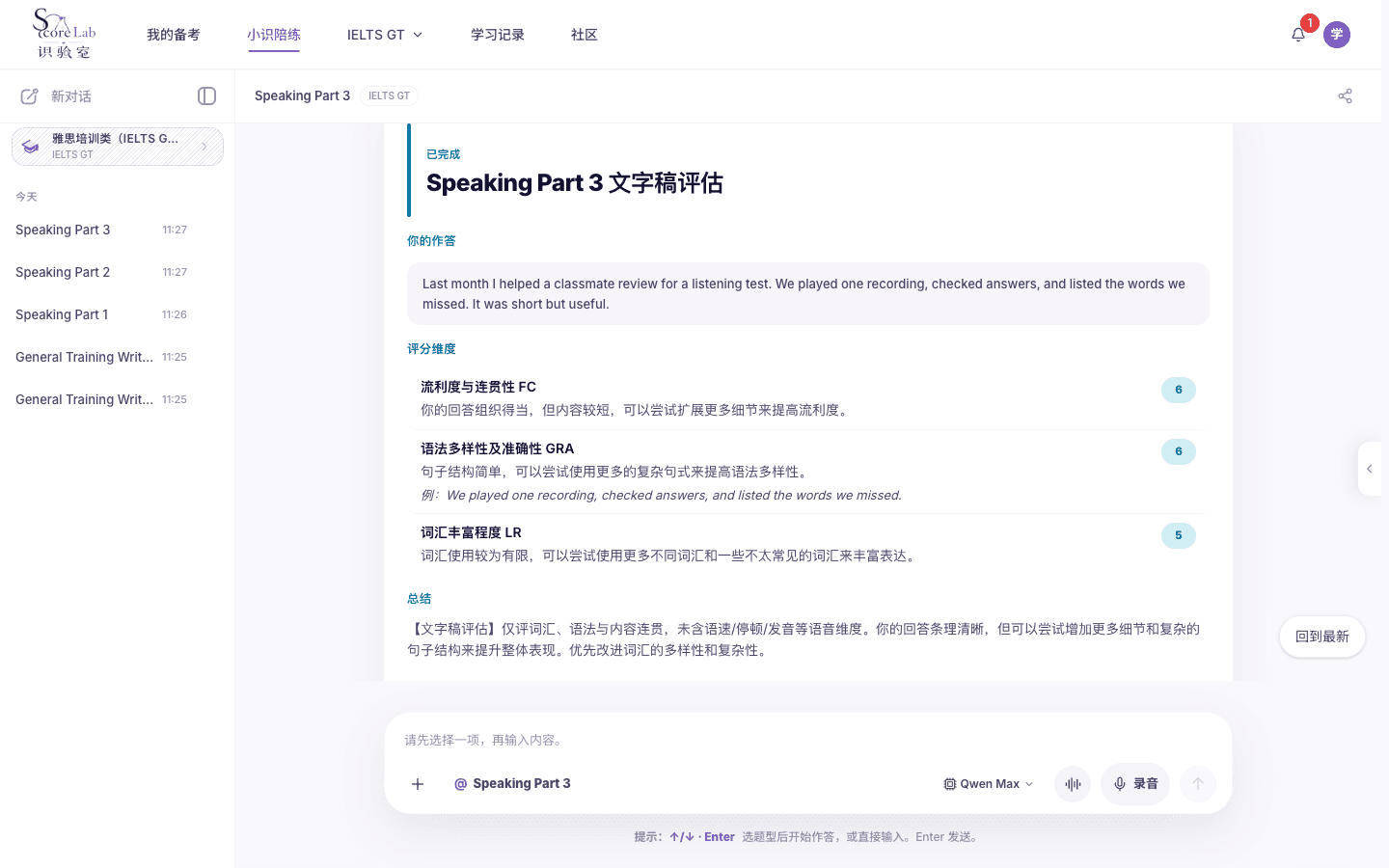
Task: Click the 今天 group label in sidebar
Action: (26, 197)
